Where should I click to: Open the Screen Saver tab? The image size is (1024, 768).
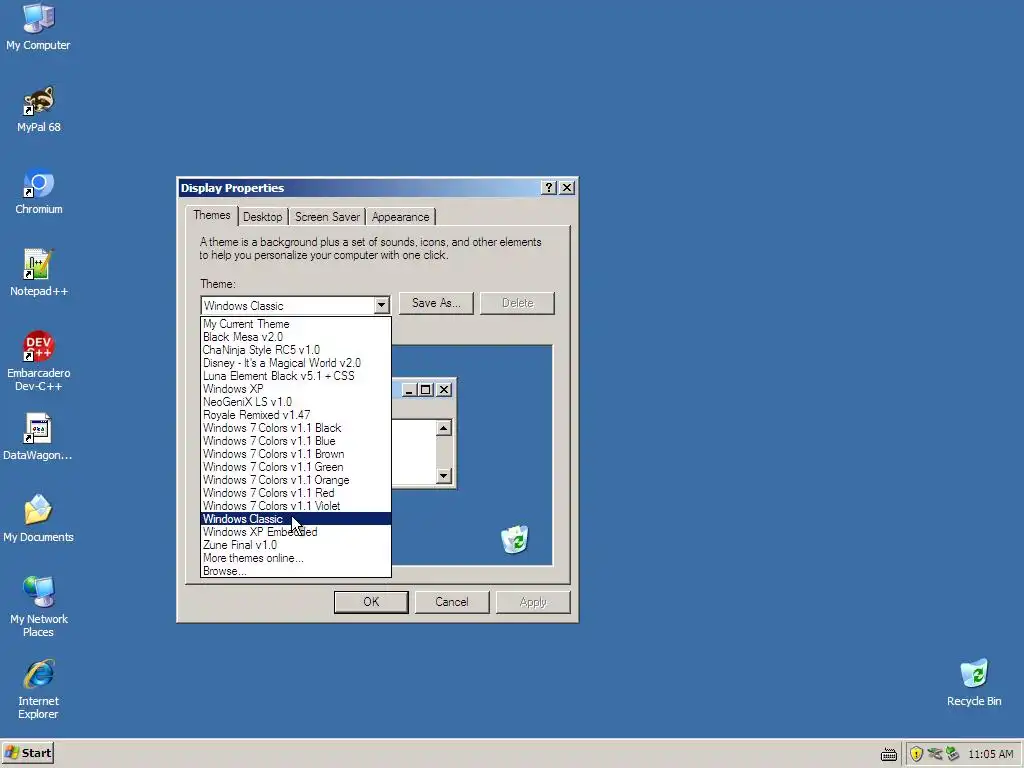(x=327, y=217)
